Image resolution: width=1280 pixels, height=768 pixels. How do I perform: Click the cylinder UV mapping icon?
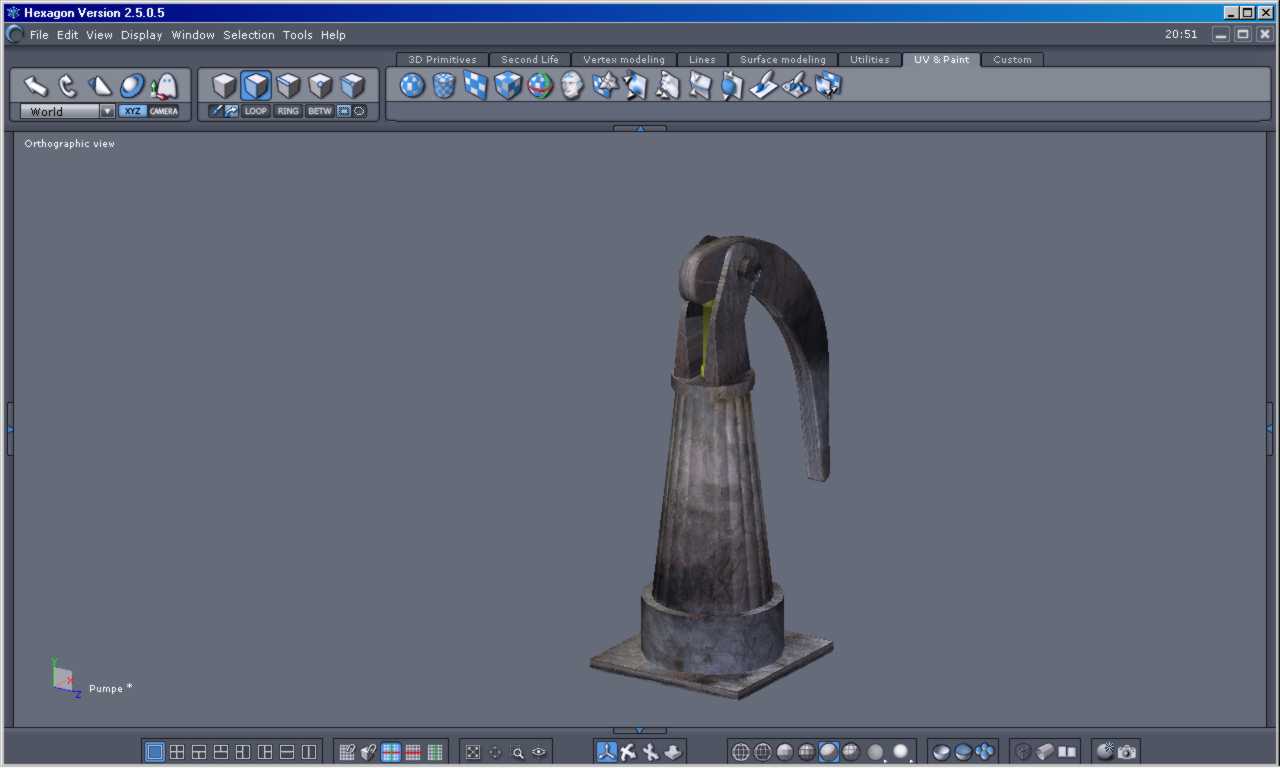[444, 86]
